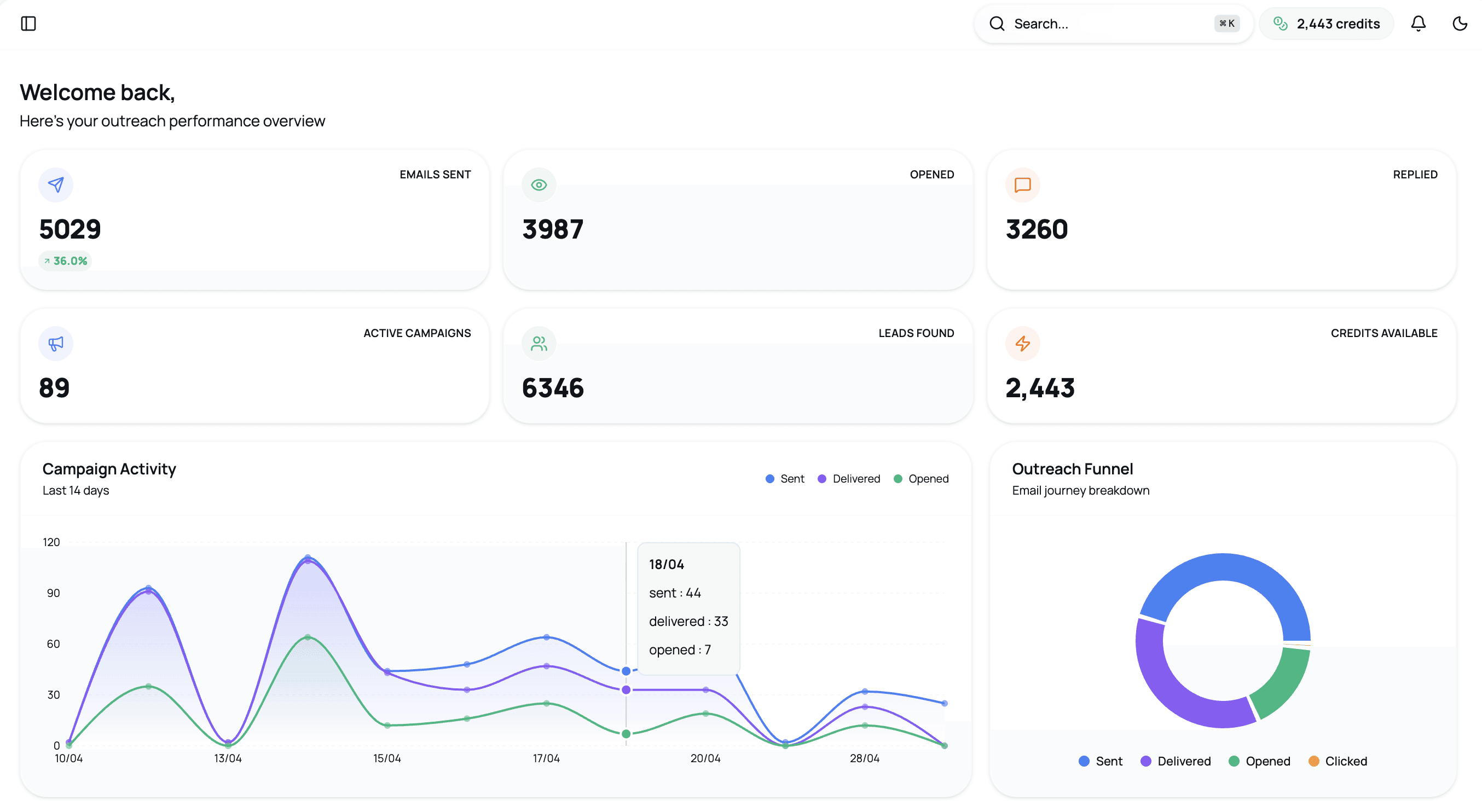Click the LEADS FOUND card label
Viewport: 1482px width, 812px height.
point(916,333)
